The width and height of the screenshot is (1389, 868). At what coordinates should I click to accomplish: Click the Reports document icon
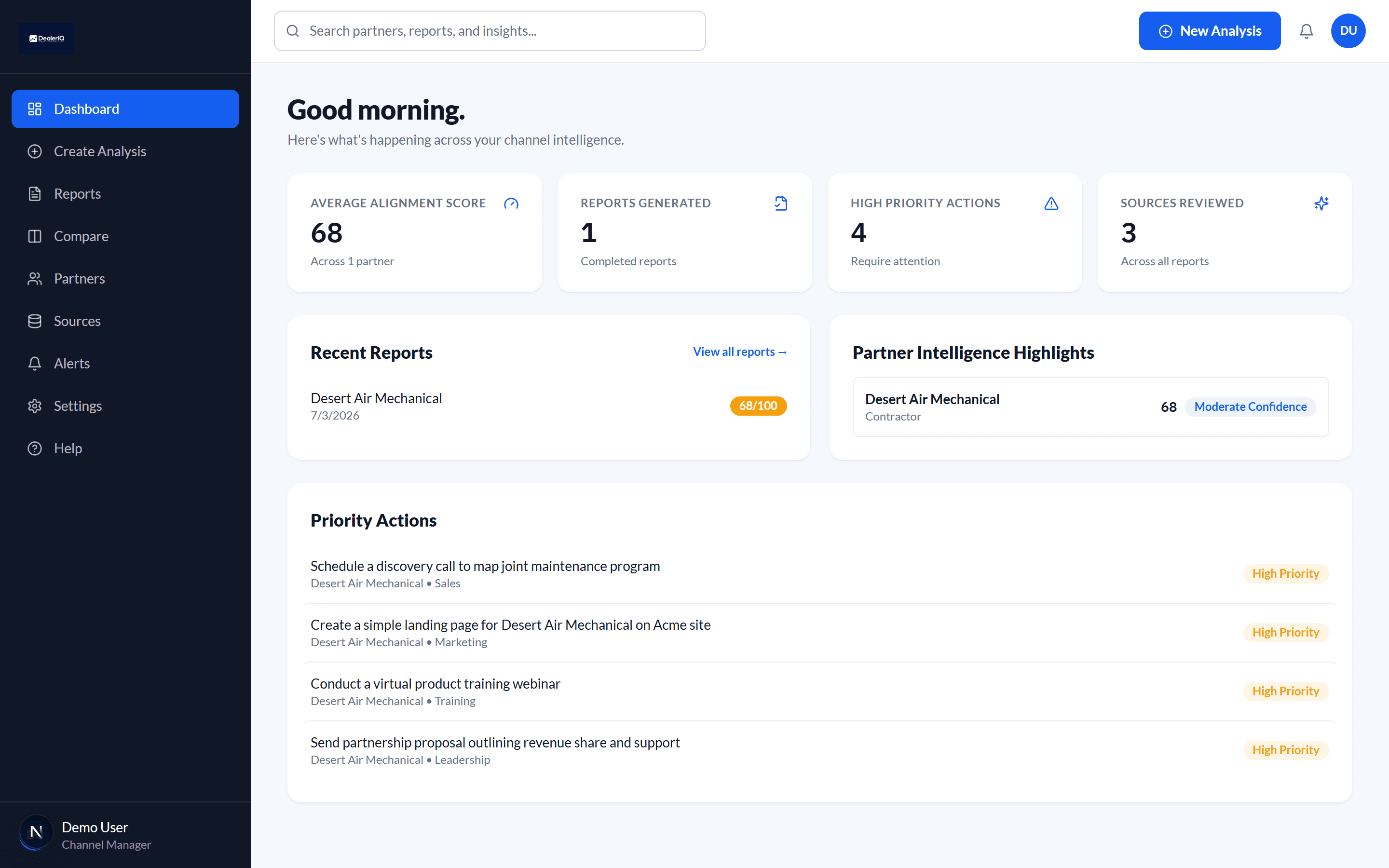pyautogui.click(x=35, y=194)
